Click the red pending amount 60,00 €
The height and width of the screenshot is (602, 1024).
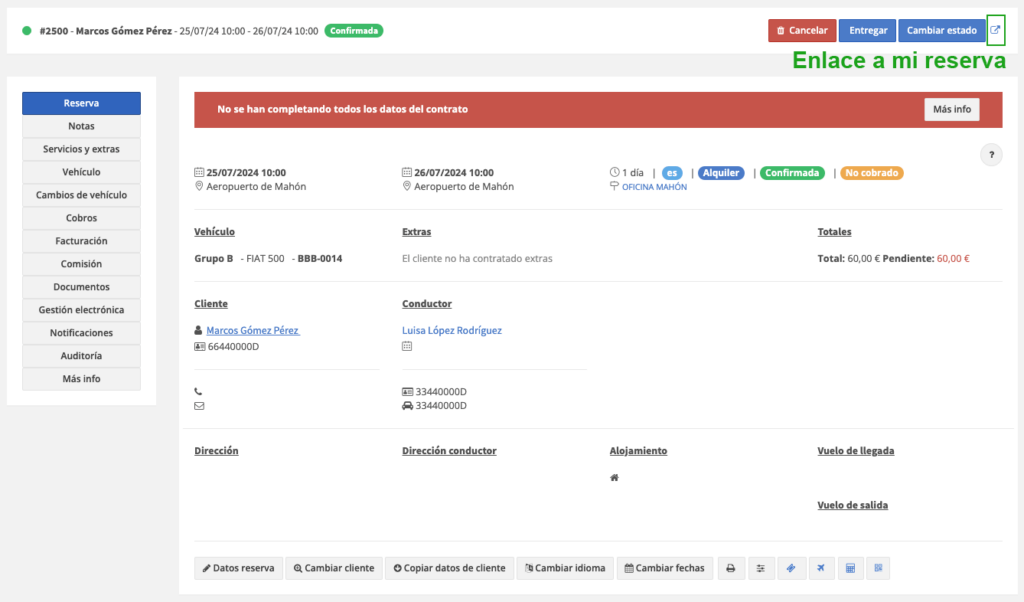[953, 259]
